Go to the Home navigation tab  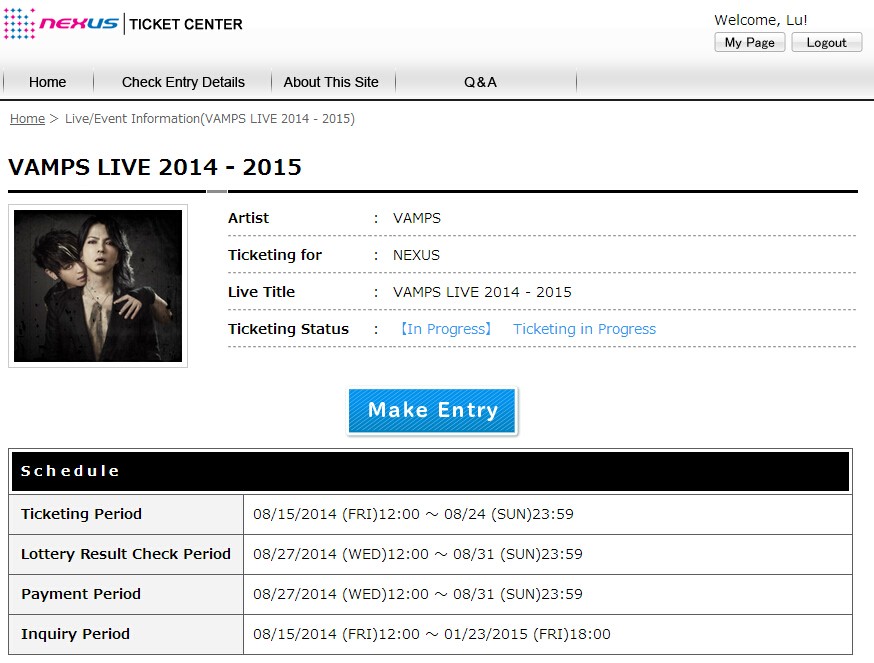(x=48, y=82)
